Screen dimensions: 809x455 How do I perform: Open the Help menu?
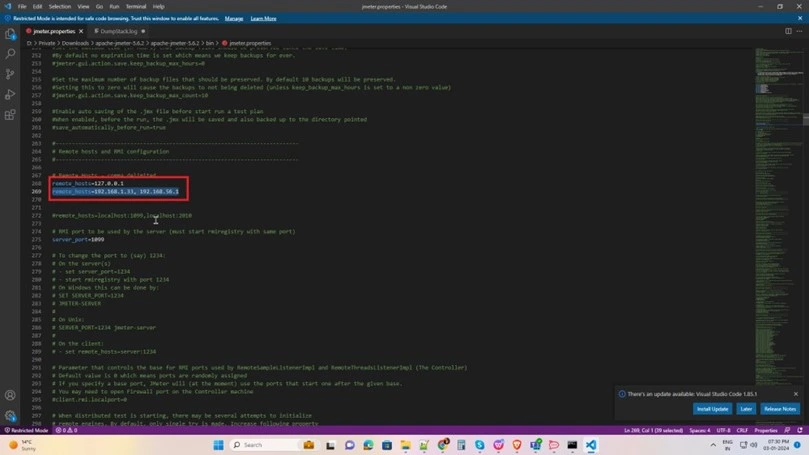tap(158, 7)
